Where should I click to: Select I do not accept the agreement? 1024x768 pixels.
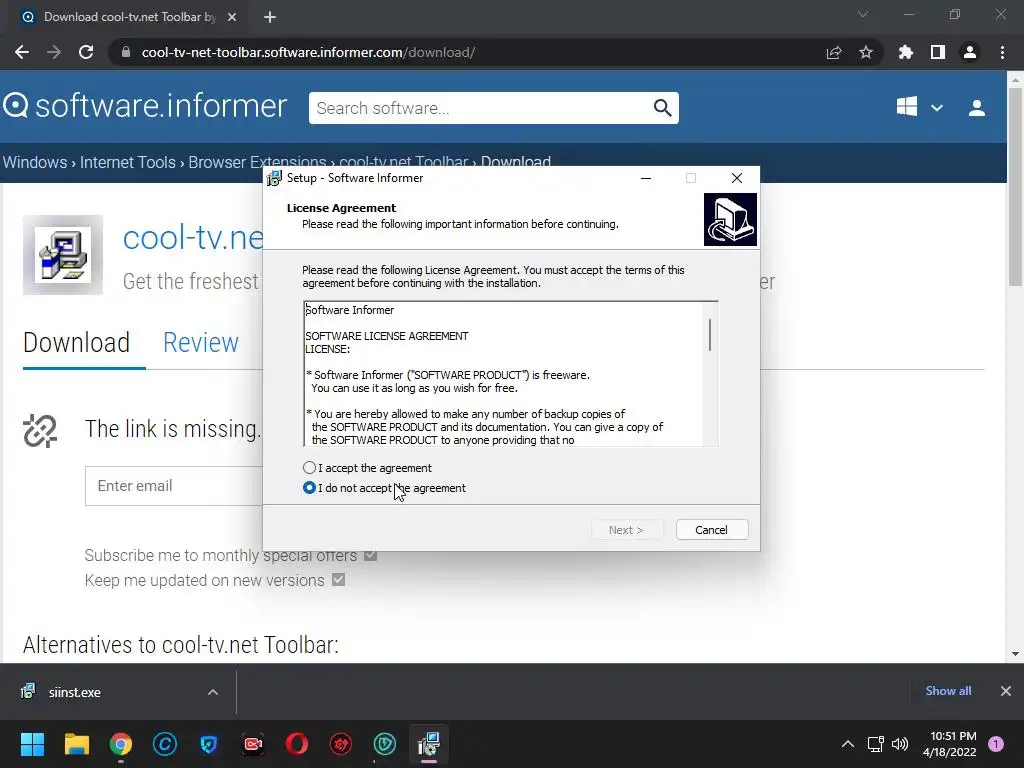pos(310,488)
